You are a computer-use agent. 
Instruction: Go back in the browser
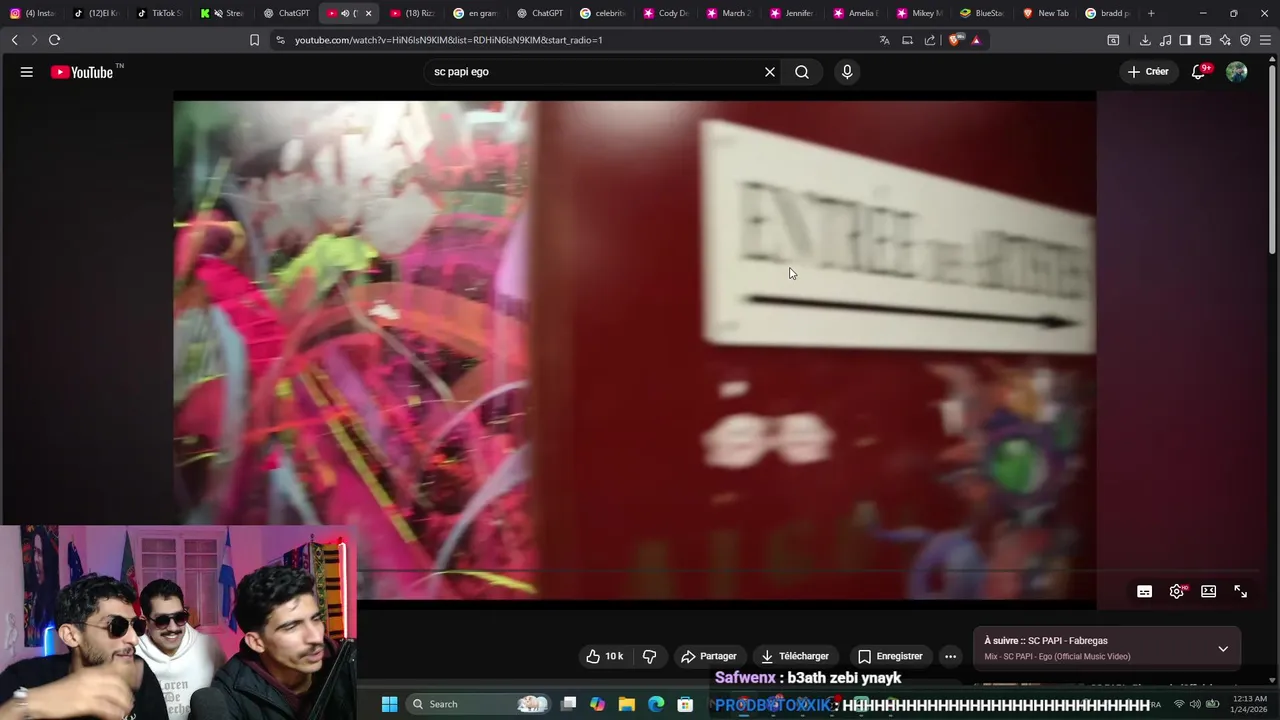[x=14, y=40]
